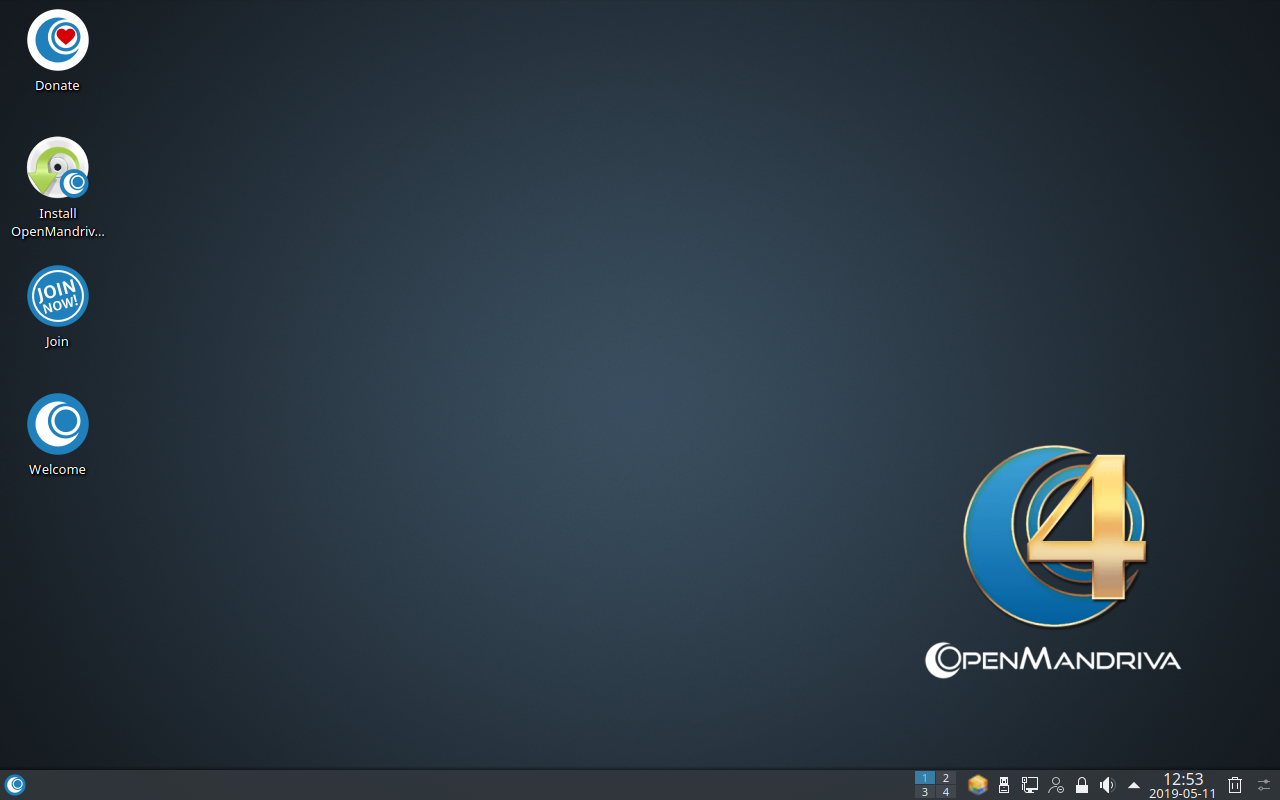Viewport: 1280px width, 800px height.
Task: Switch to virtual desktop 4
Action: [946, 792]
